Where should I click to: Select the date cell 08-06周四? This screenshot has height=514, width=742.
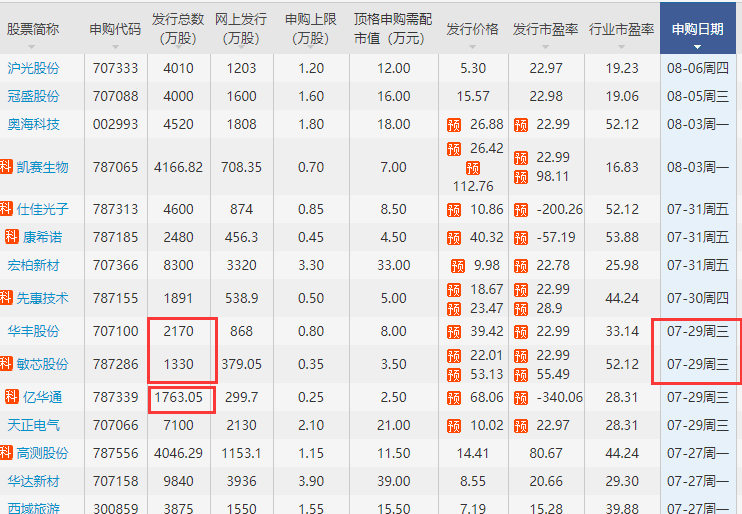click(x=698, y=68)
